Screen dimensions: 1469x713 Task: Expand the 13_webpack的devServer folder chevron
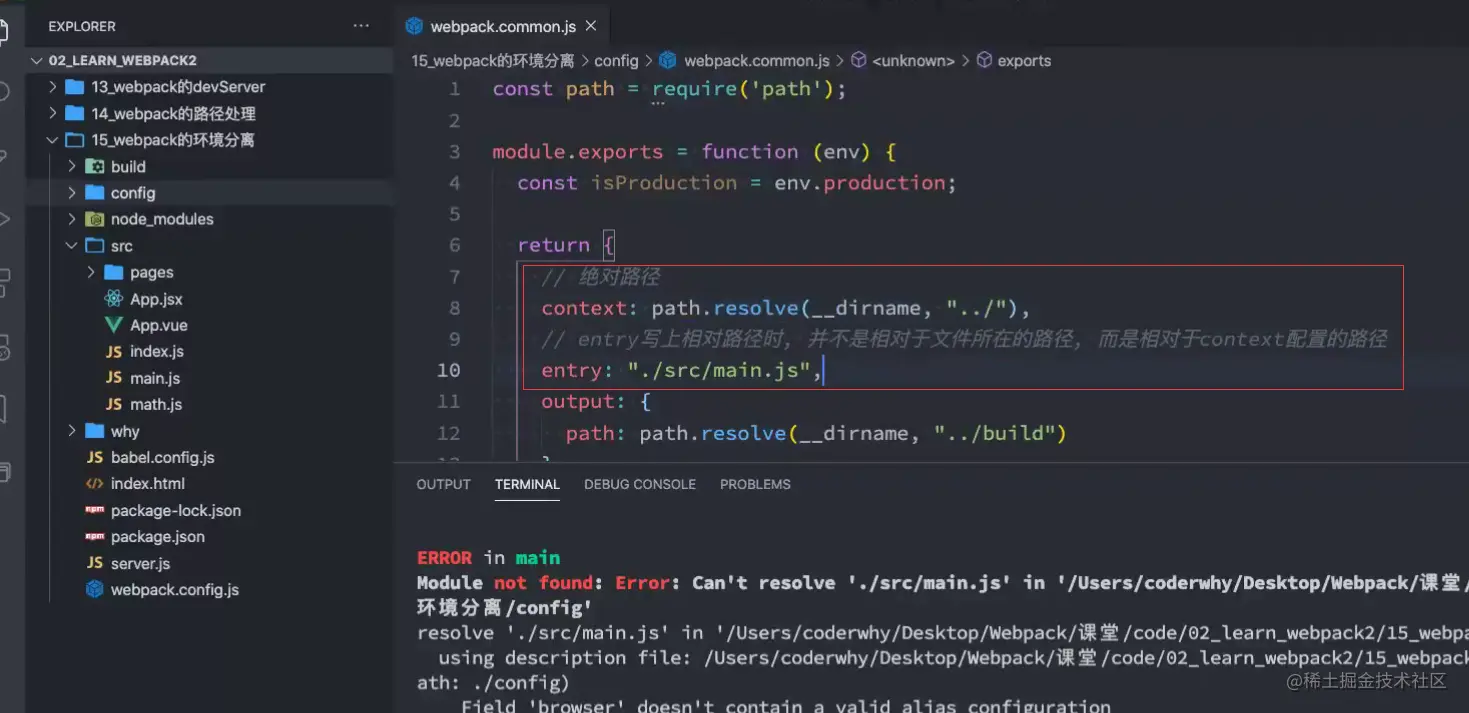tap(53, 87)
